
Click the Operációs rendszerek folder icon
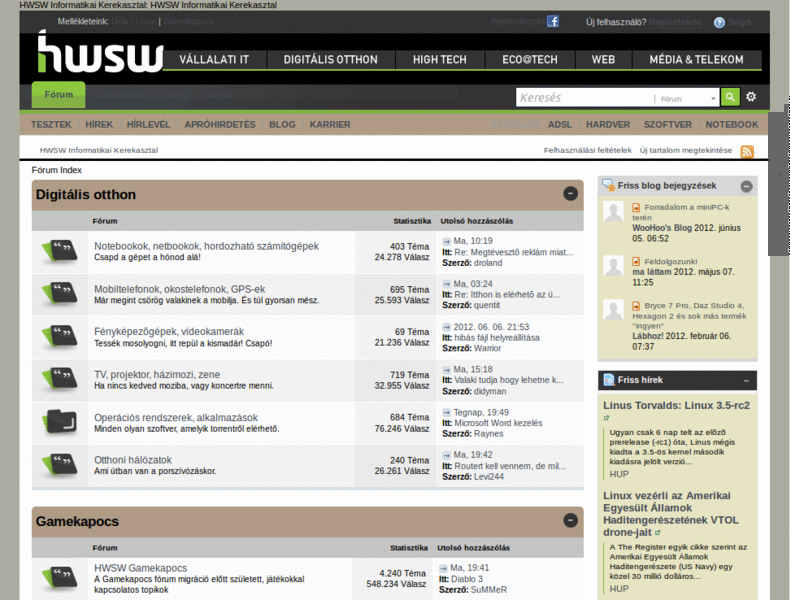click(x=60, y=422)
